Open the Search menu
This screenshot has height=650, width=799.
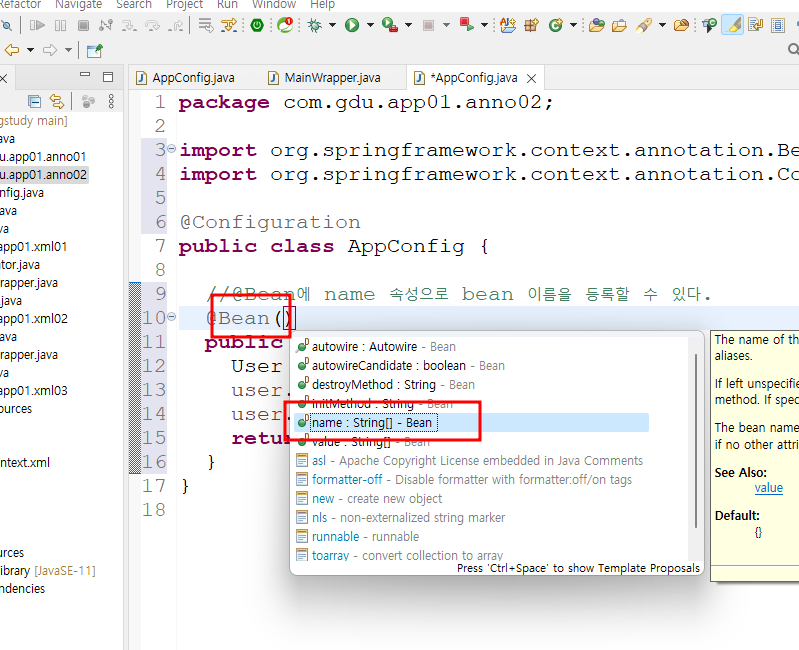[x=134, y=5]
